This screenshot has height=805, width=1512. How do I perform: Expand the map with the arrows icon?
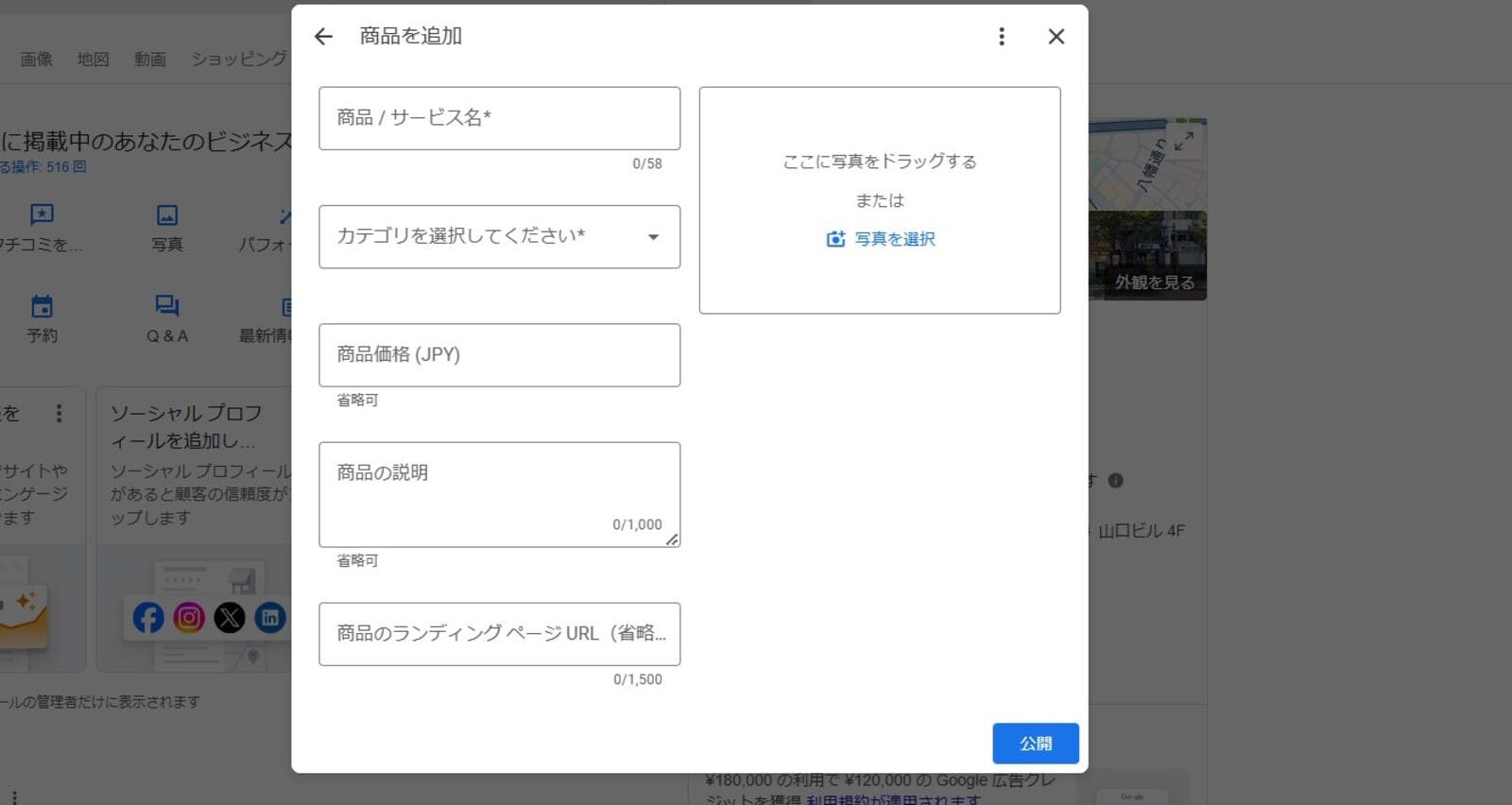click(x=1184, y=142)
